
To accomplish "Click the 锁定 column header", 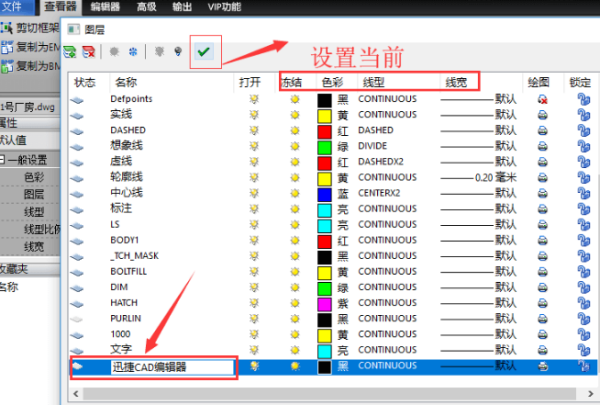I will coord(580,82).
